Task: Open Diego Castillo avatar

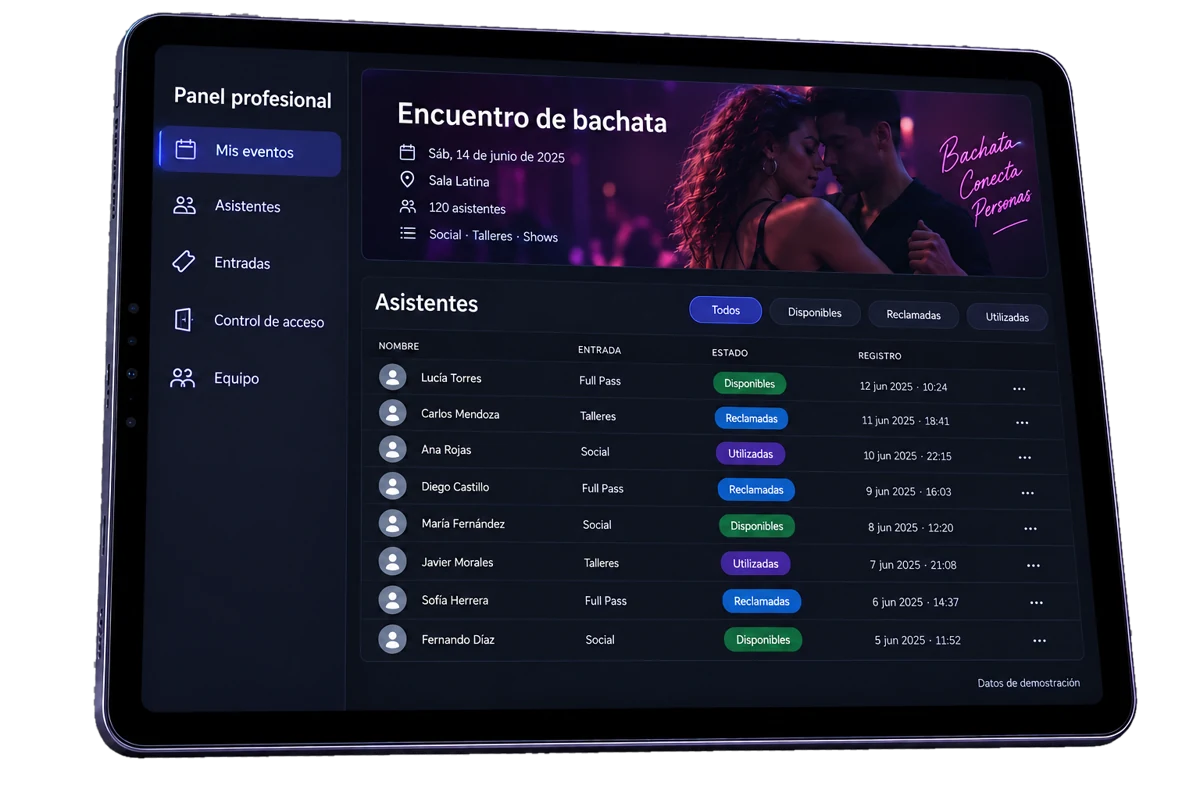Action: point(392,486)
